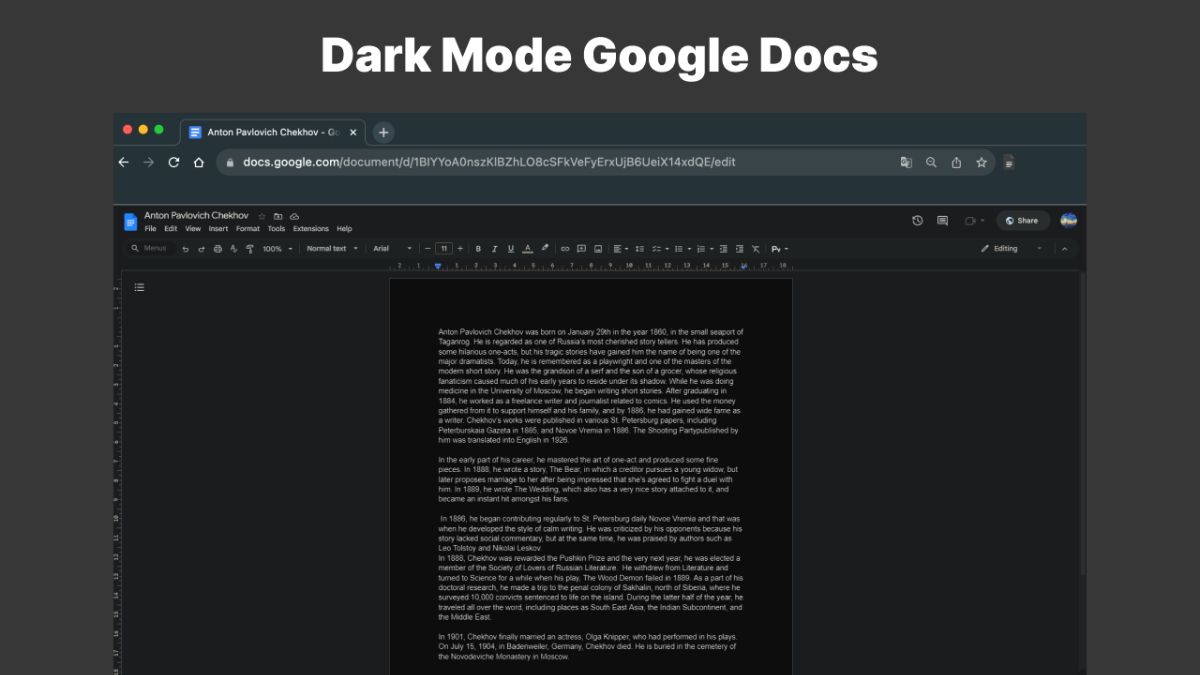Click the clear formatting icon
This screenshot has height=675, width=1200.
[x=755, y=249]
